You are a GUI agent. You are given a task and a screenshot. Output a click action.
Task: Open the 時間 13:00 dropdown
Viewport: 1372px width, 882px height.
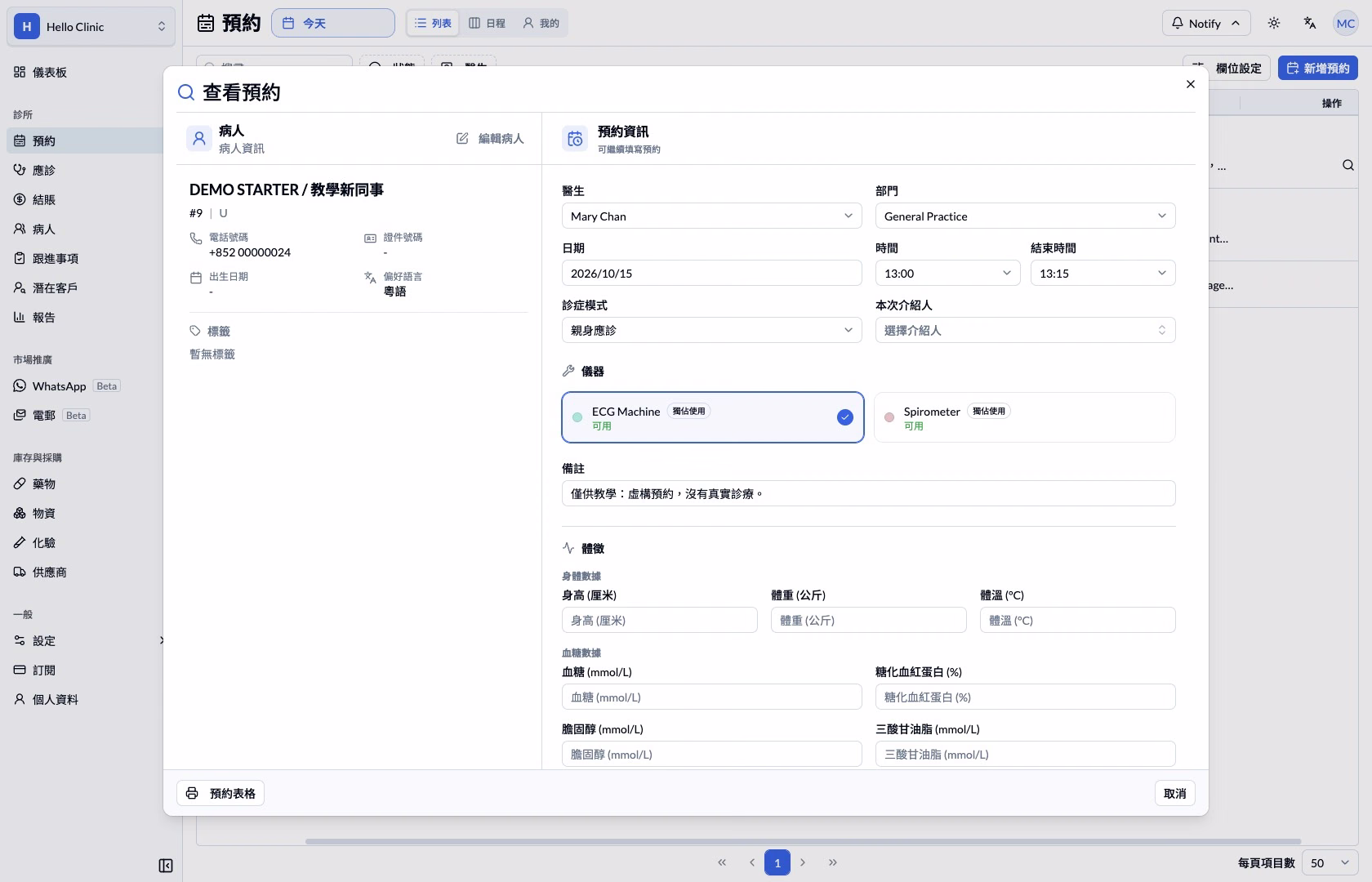click(948, 273)
